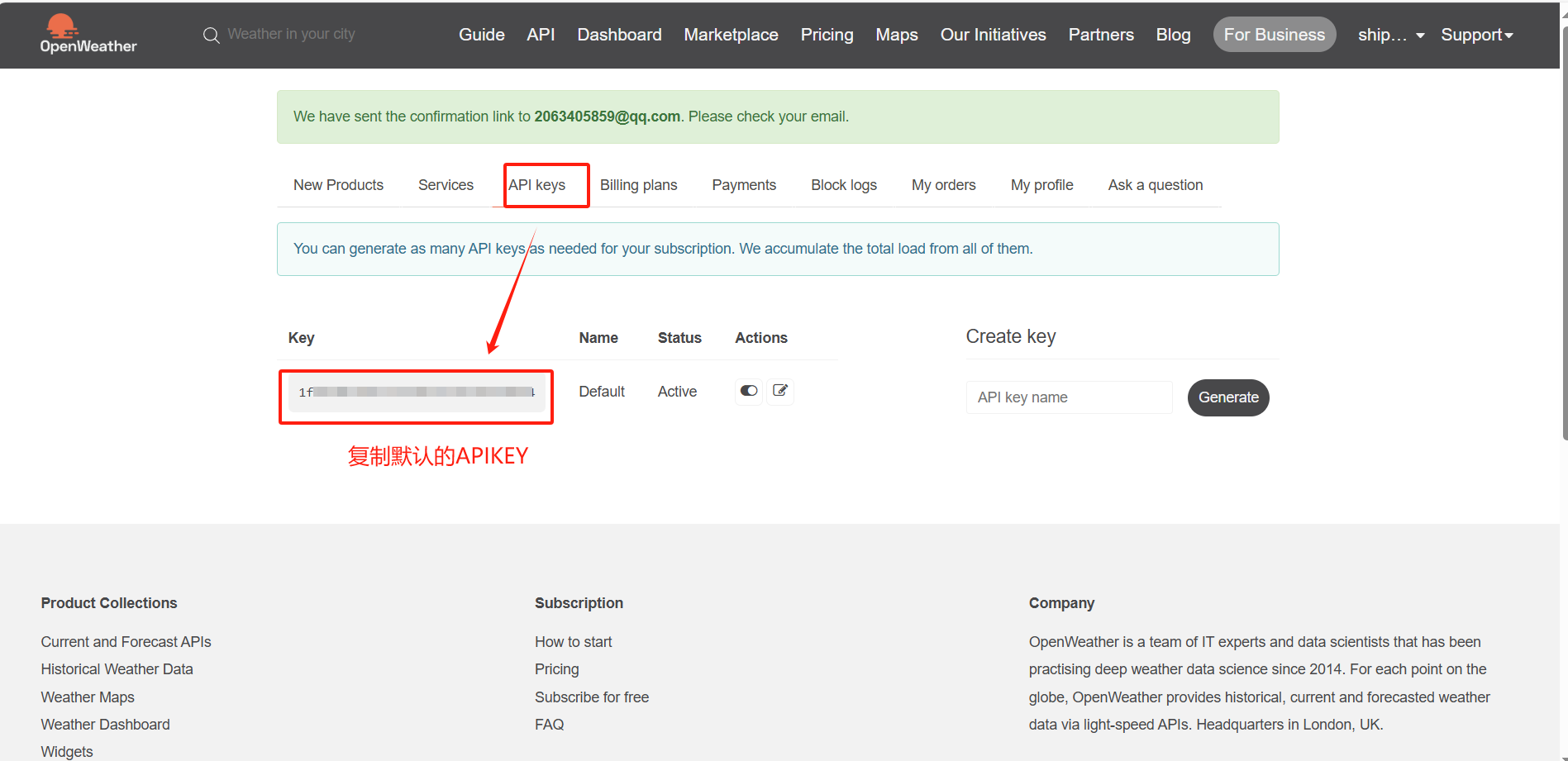Image resolution: width=1568 pixels, height=761 pixels.
Task: Open Subscribe for free link
Action: pyautogui.click(x=592, y=697)
